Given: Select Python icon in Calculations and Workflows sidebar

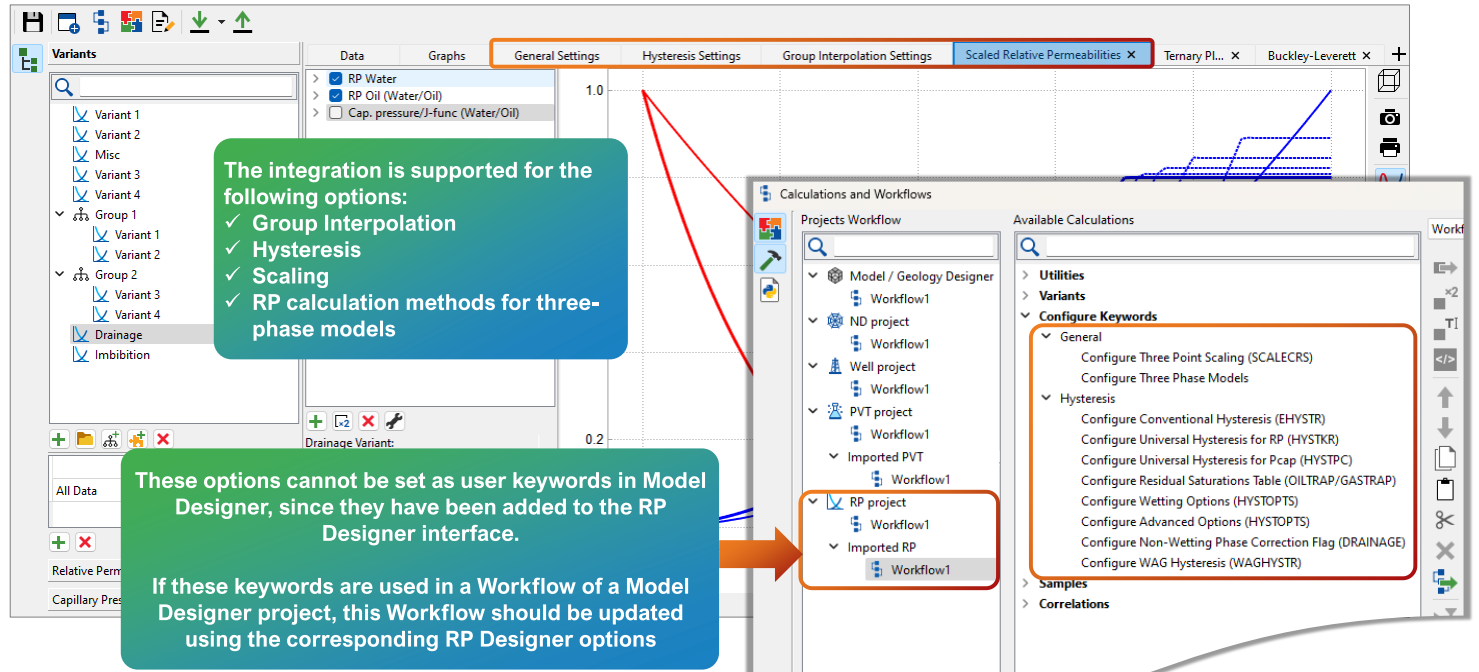Looking at the screenshot, I should click(769, 290).
